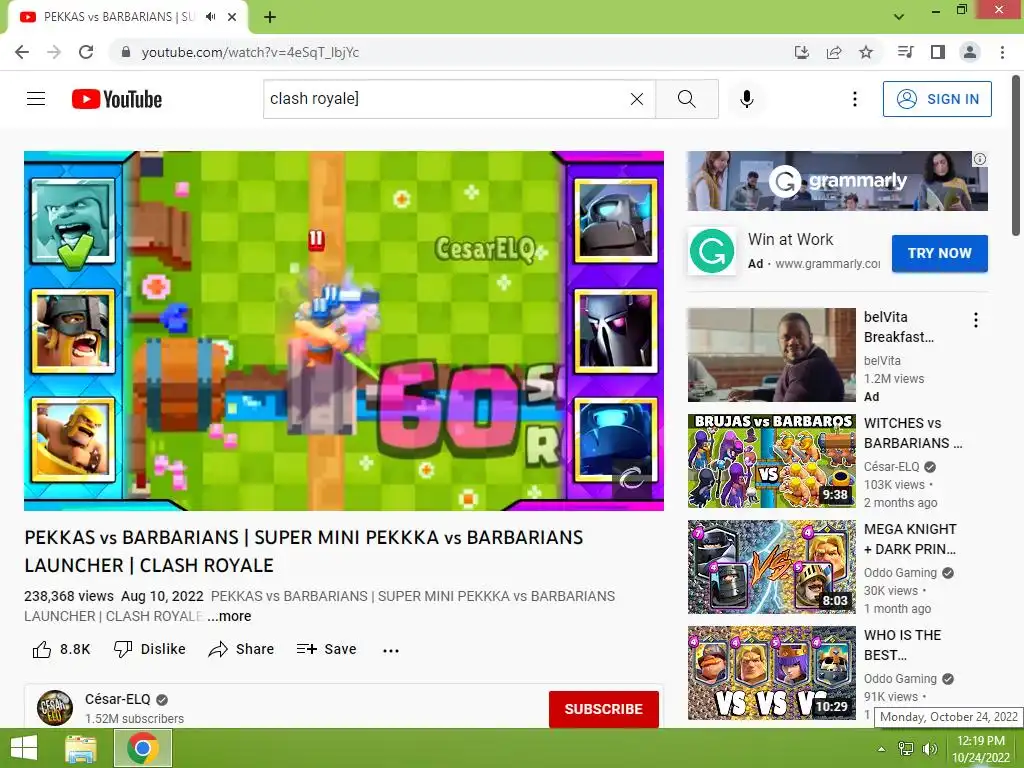Image resolution: width=1024 pixels, height=768 pixels.
Task: Open YouTube settings three-dot menu
Action: (x=854, y=99)
